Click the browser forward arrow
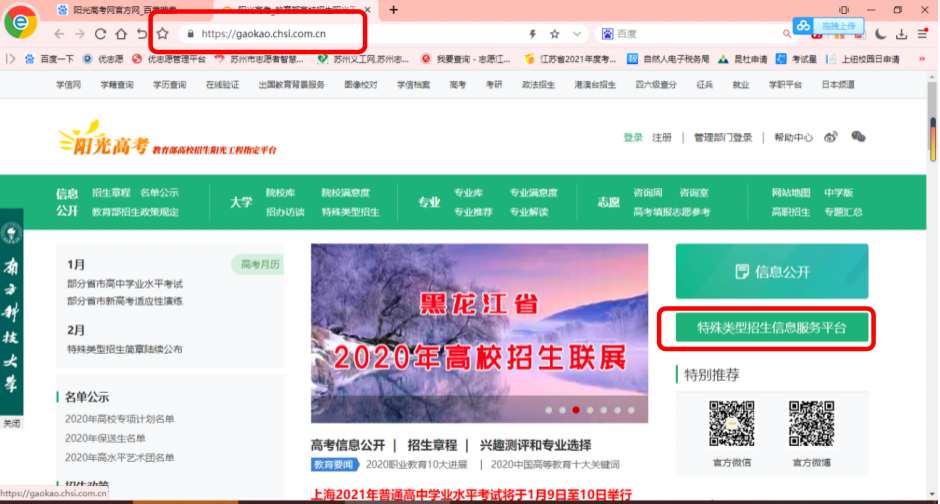This screenshot has height=504, width=940. pyautogui.click(x=79, y=34)
